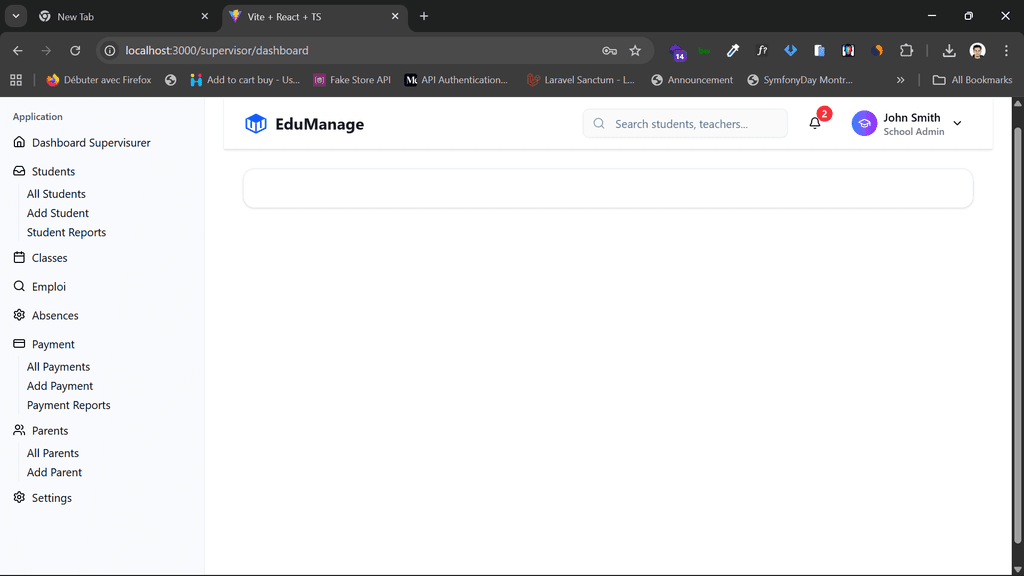Viewport: 1024px width, 576px height.
Task: Close the New Tab tab
Action: (204, 16)
